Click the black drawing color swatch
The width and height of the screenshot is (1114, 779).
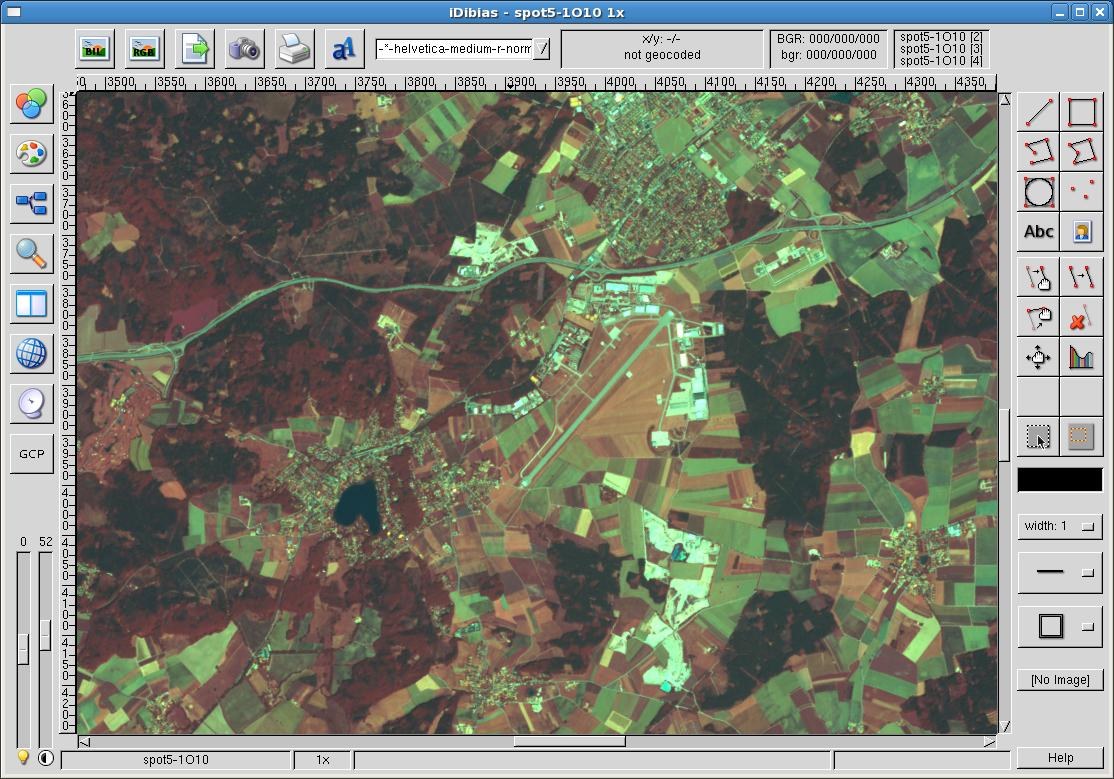pyautogui.click(x=1059, y=480)
